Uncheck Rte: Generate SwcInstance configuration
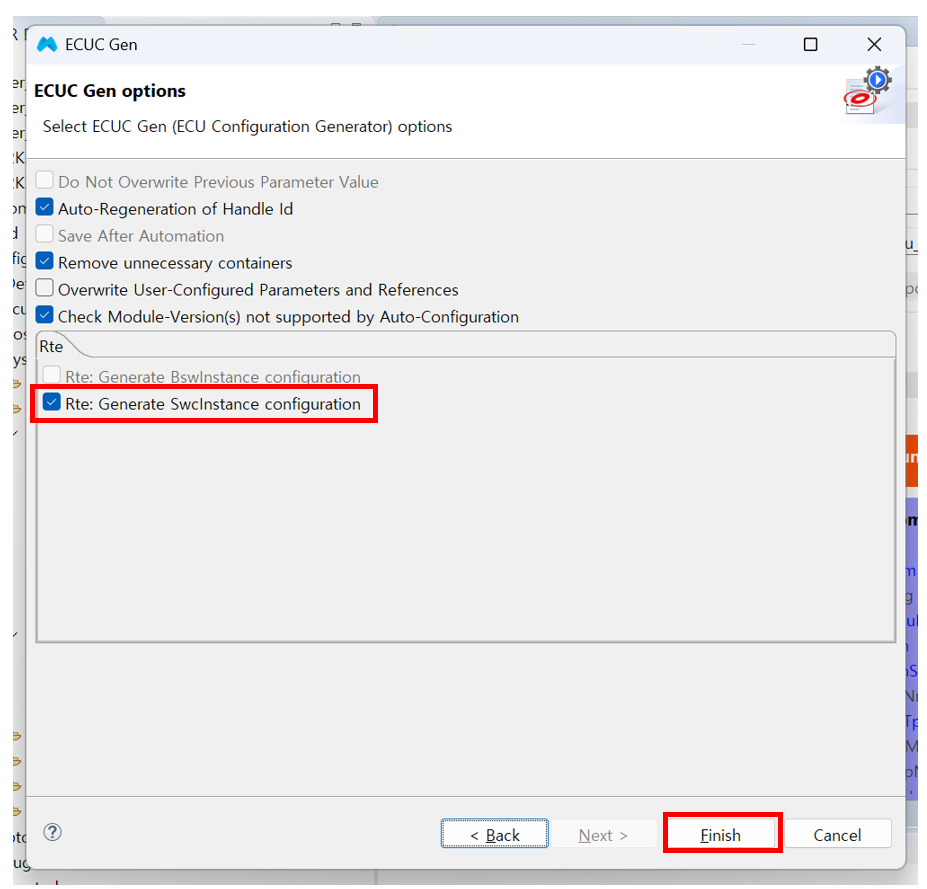The height and width of the screenshot is (889, 927). tap(52, 404)
